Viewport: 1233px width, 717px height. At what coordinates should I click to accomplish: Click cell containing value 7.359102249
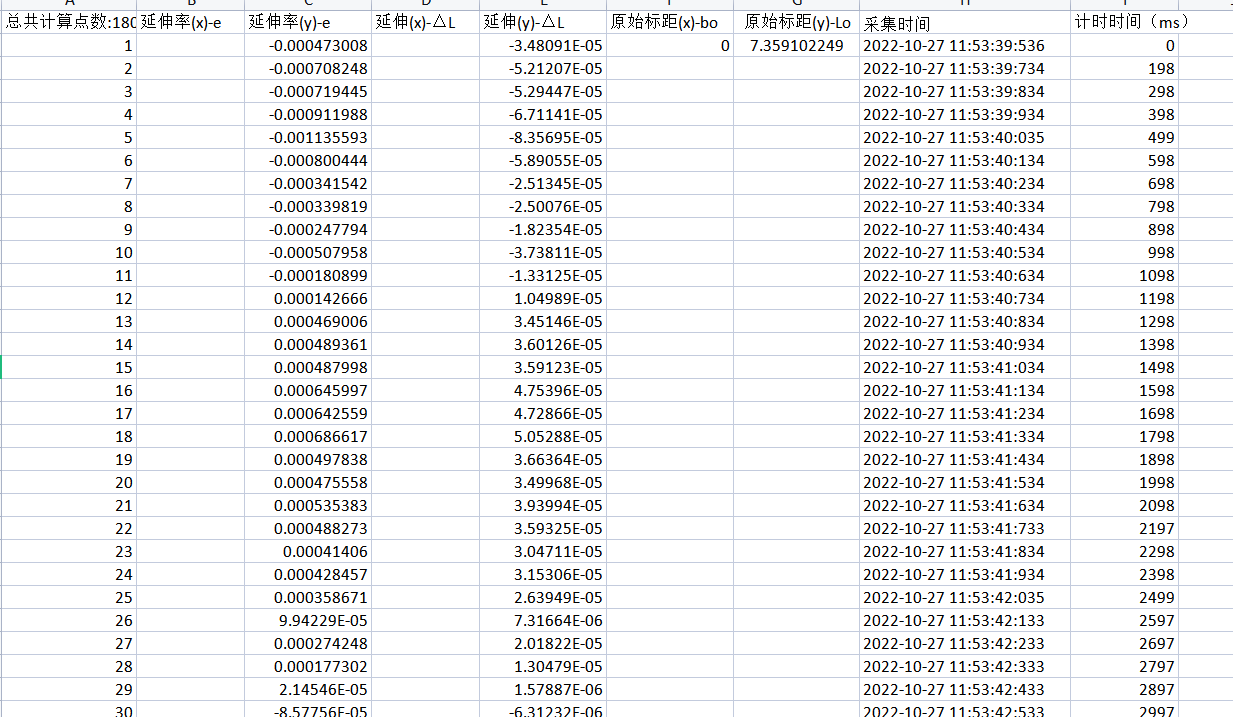(796, 46)
